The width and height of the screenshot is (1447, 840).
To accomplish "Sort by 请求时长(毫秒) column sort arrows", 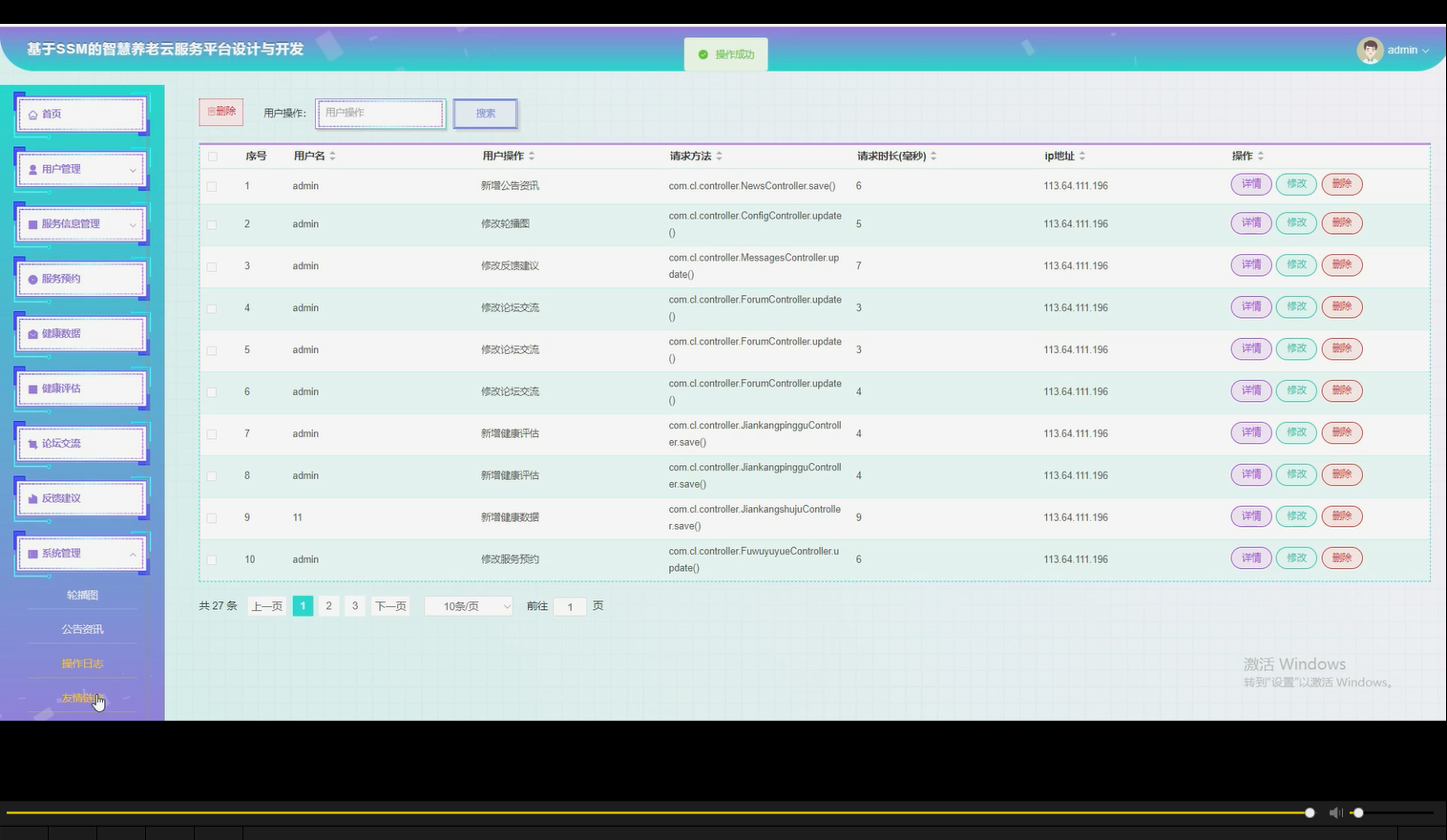I will (x=933, y=156).
